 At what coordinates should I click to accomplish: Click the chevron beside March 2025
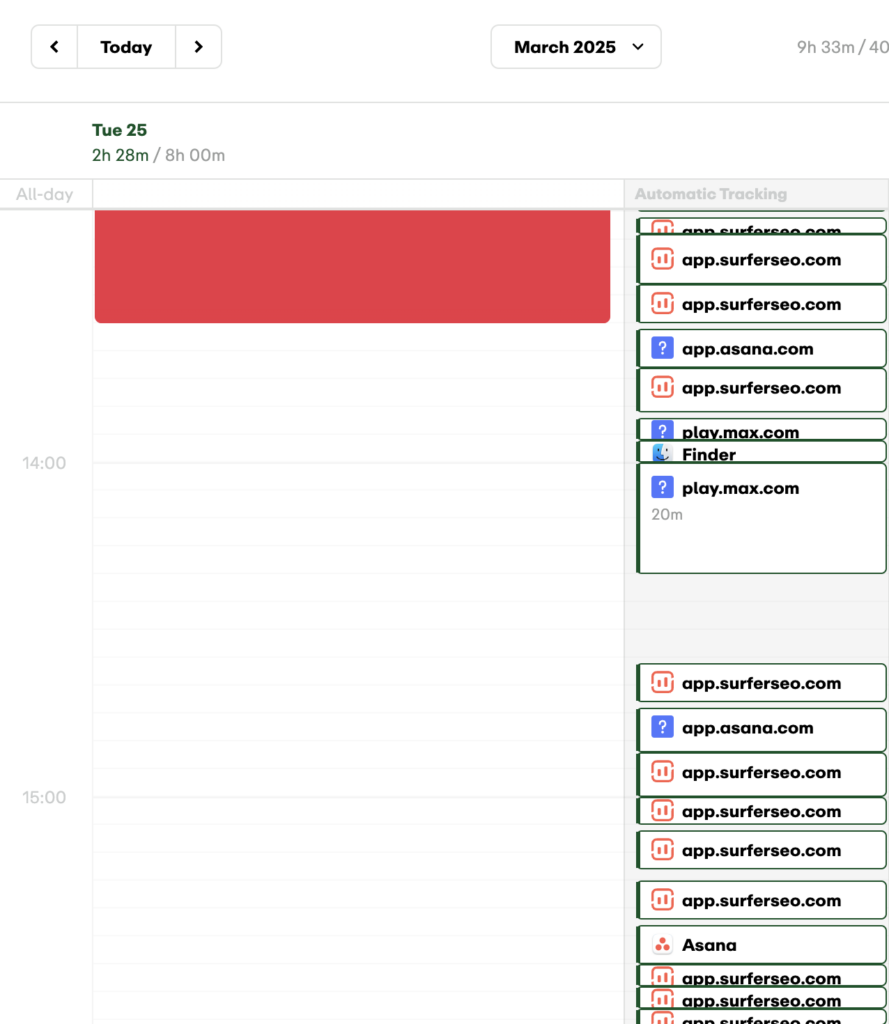(638, 47)
